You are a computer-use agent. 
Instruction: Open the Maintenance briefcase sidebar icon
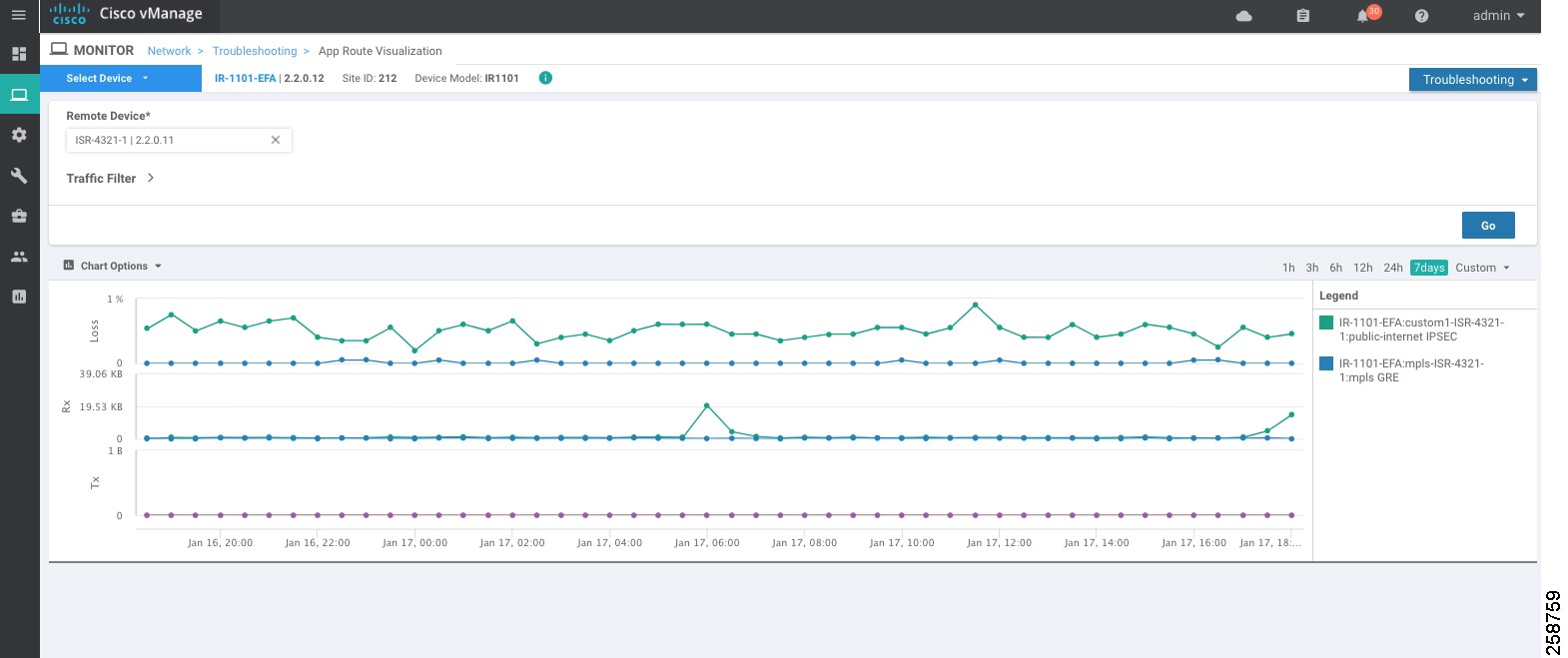(x=19, y=216)
